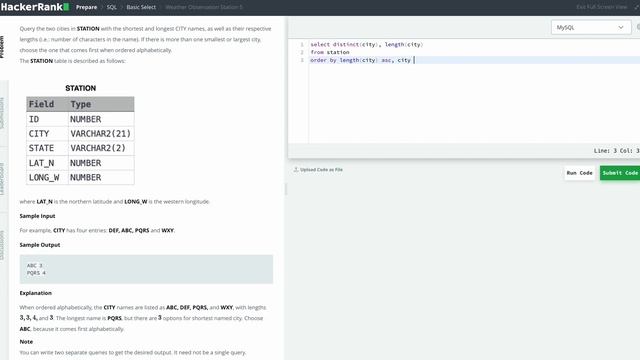This screenshot has height=360, width=640.
Task: Click Exit Full Screen View
Action: (x=601, y=7)
